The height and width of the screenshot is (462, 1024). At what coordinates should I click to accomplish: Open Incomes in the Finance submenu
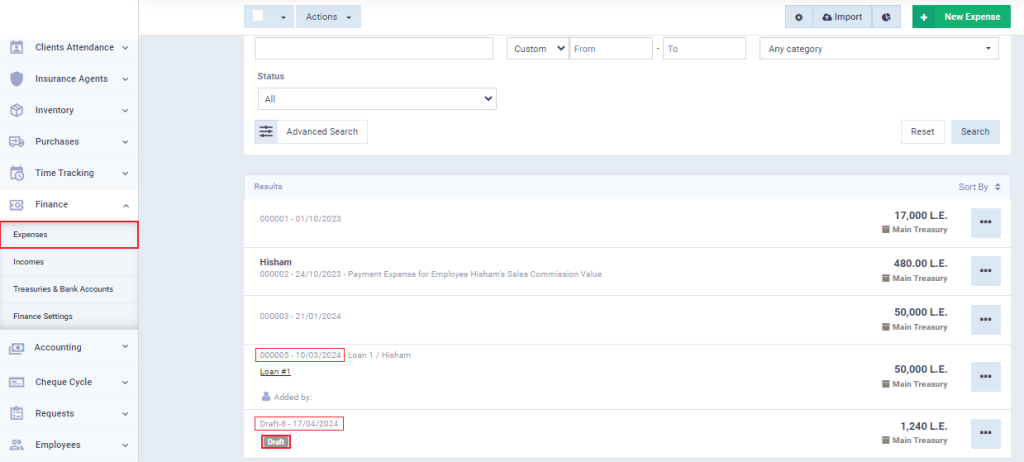tap(28, 262)
